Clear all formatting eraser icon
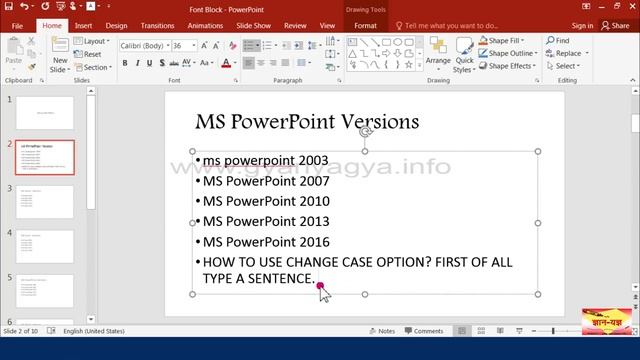Image resolution: width=640 pixels, height=360 pixels. point(233,46)
